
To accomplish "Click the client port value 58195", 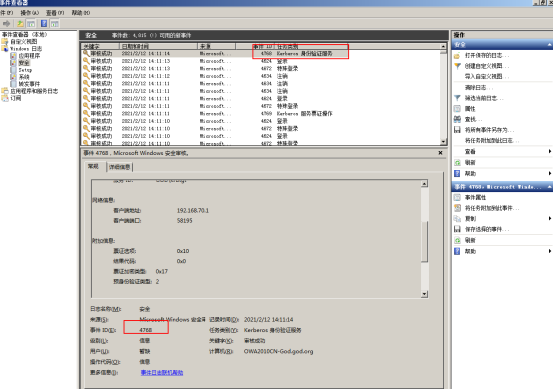I will [184, 221].
